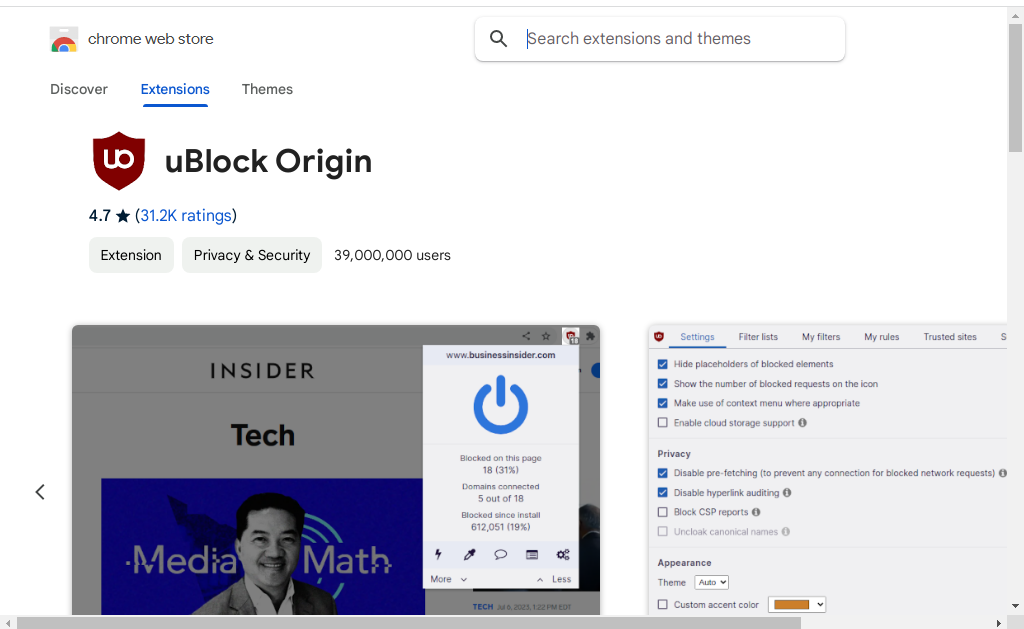Click the lightning bolt element zapper icon

click(438, 555)
